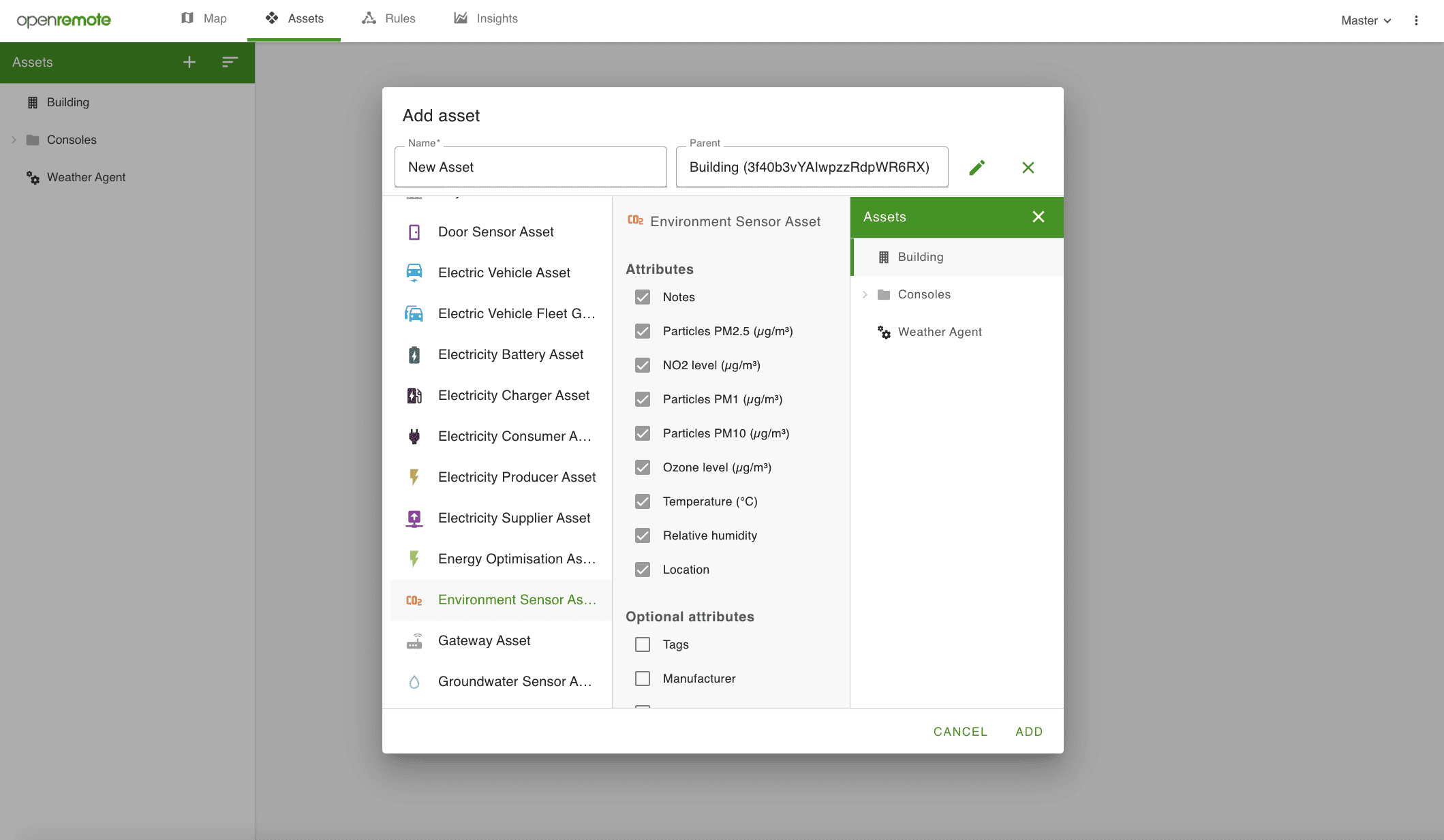Select the Gateway Asset icon

point(414,640)
